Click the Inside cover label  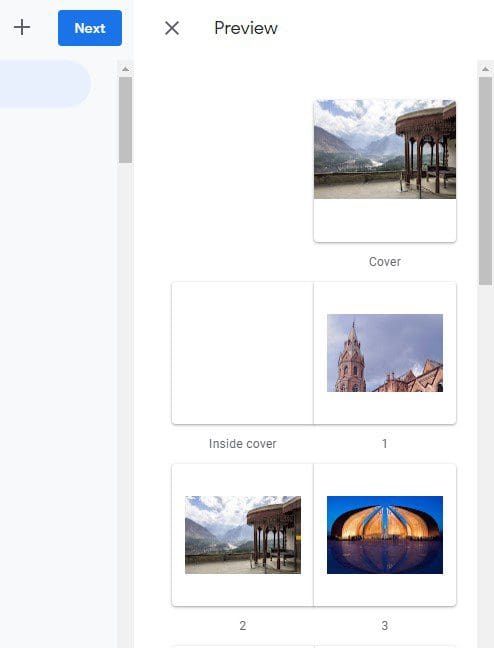pos(243,443)
